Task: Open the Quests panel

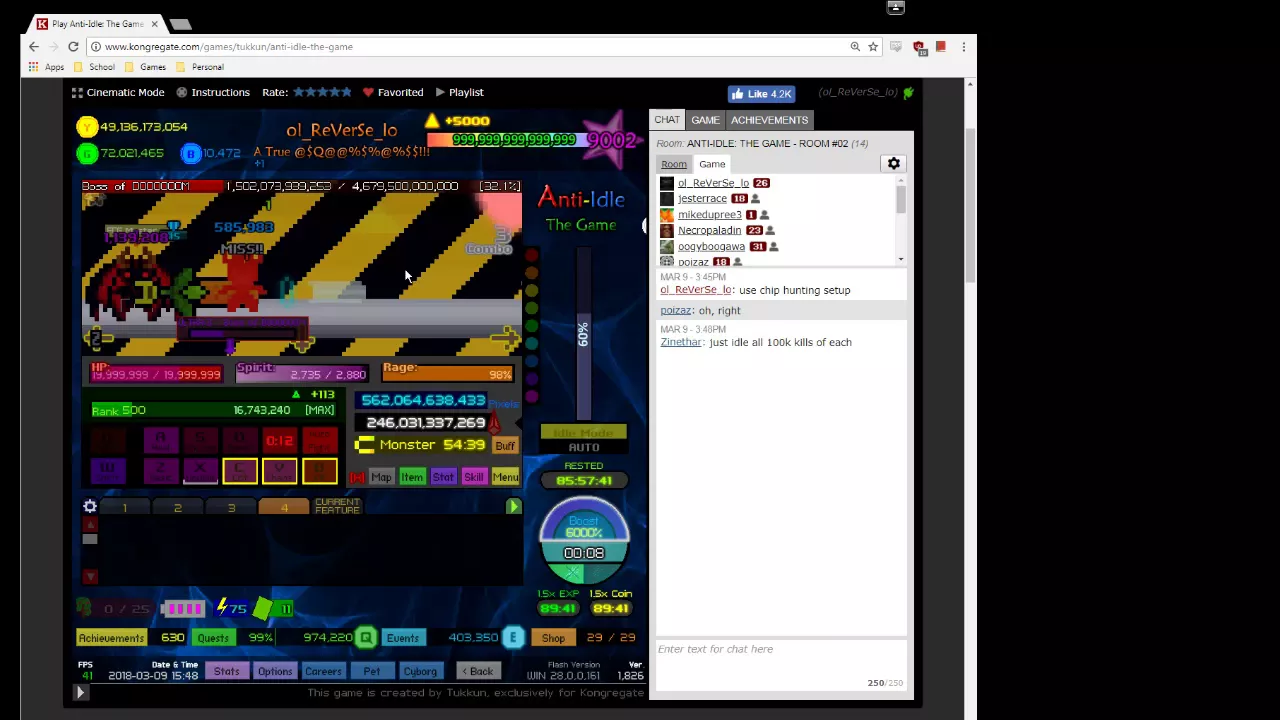Action: (x=213, y=638)
